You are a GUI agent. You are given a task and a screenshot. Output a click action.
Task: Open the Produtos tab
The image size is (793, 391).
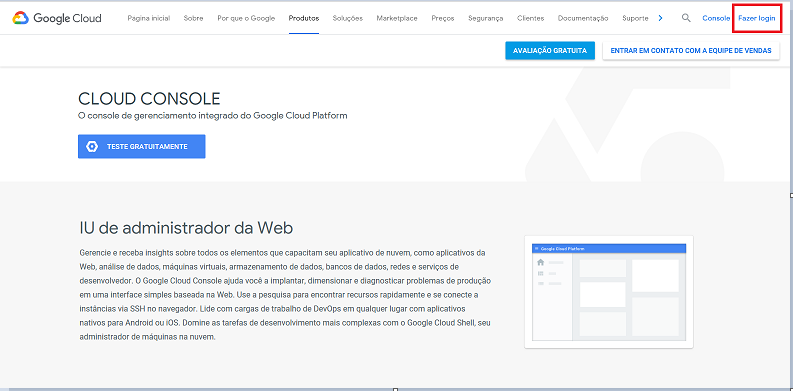pos(304,18)
